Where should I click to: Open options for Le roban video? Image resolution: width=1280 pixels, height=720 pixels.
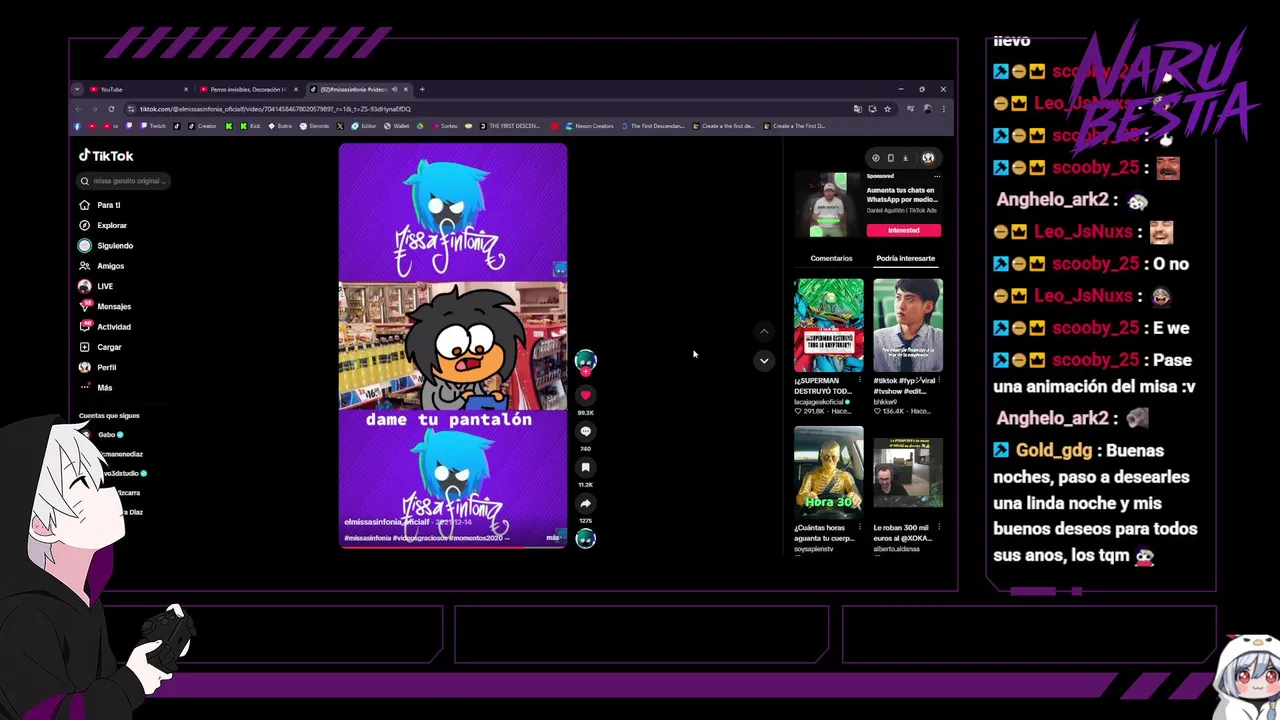click(938, 527)
